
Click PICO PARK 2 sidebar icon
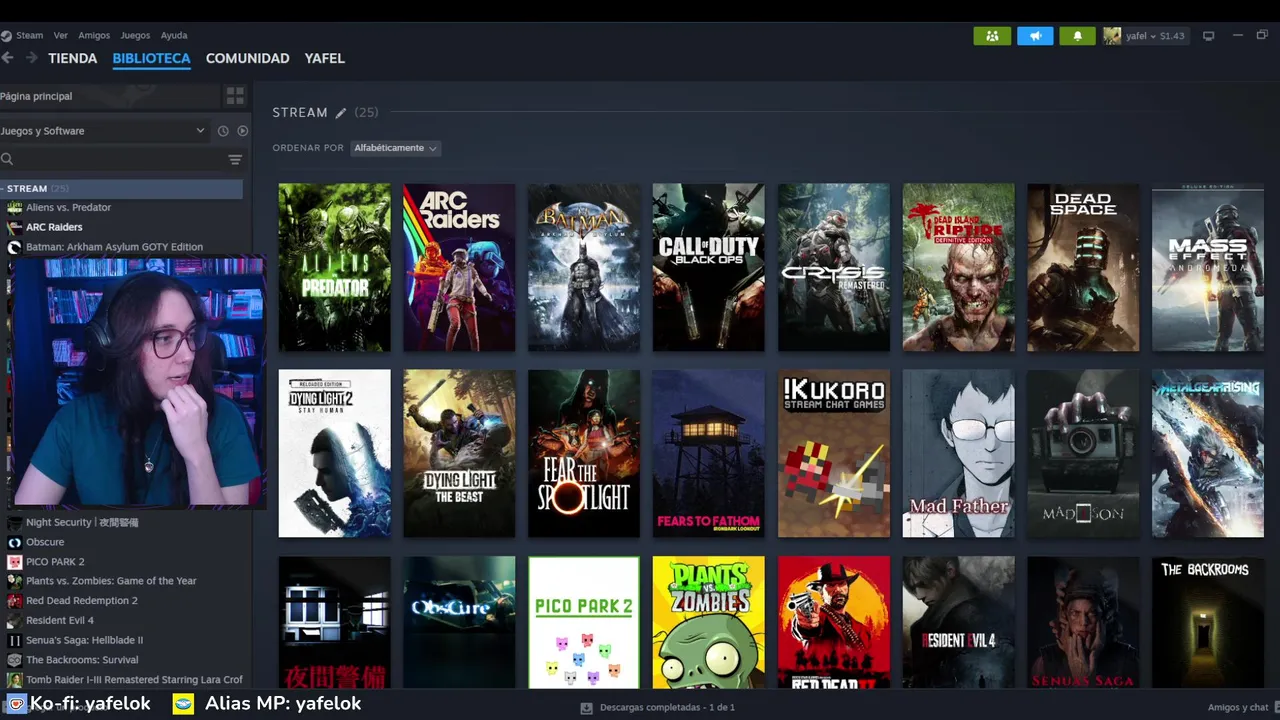[14, 561]
